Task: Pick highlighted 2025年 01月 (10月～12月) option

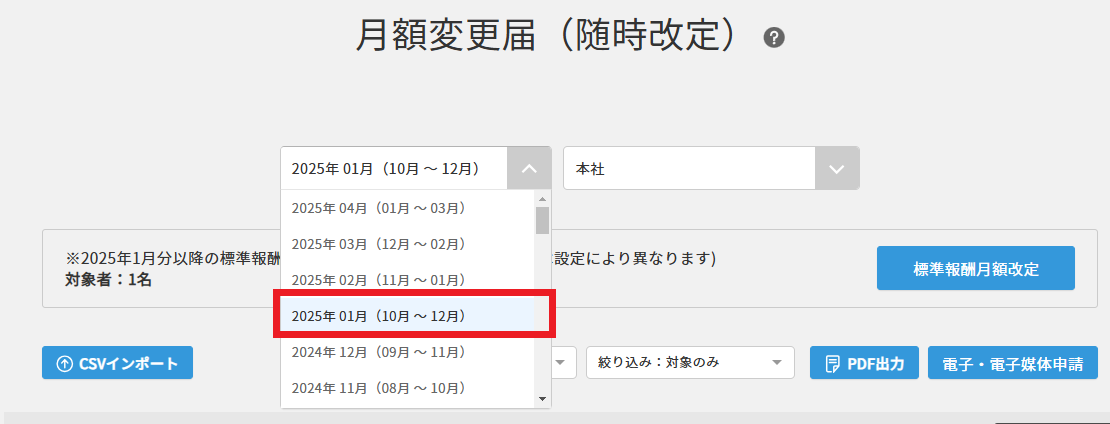Action: pos(379,316)
